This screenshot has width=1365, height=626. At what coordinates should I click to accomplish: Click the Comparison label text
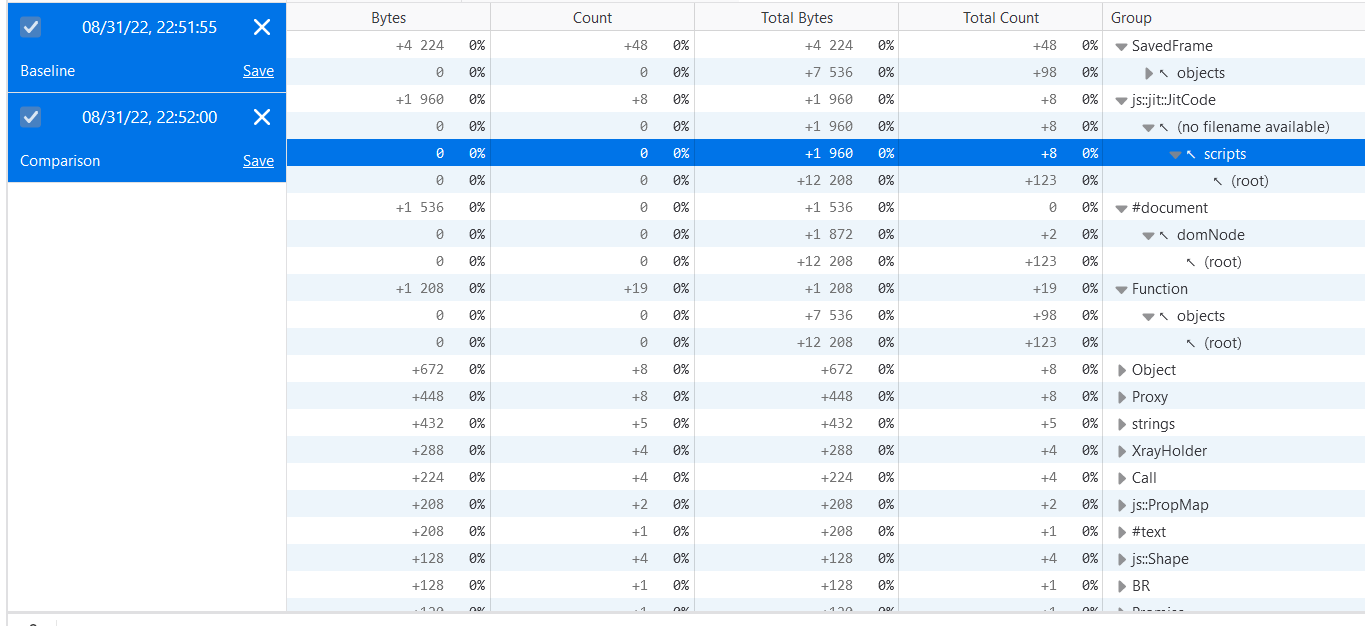pos(60,161)
